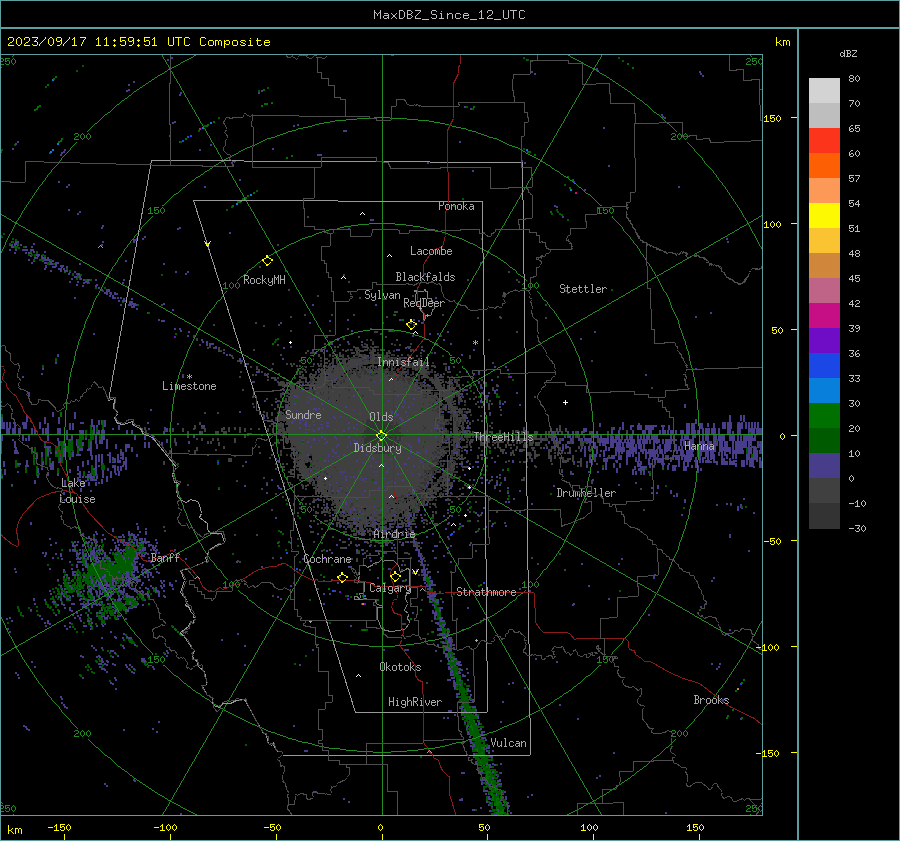
Task: Click the -150 label on the bottom axis
Action: [59, 827]
